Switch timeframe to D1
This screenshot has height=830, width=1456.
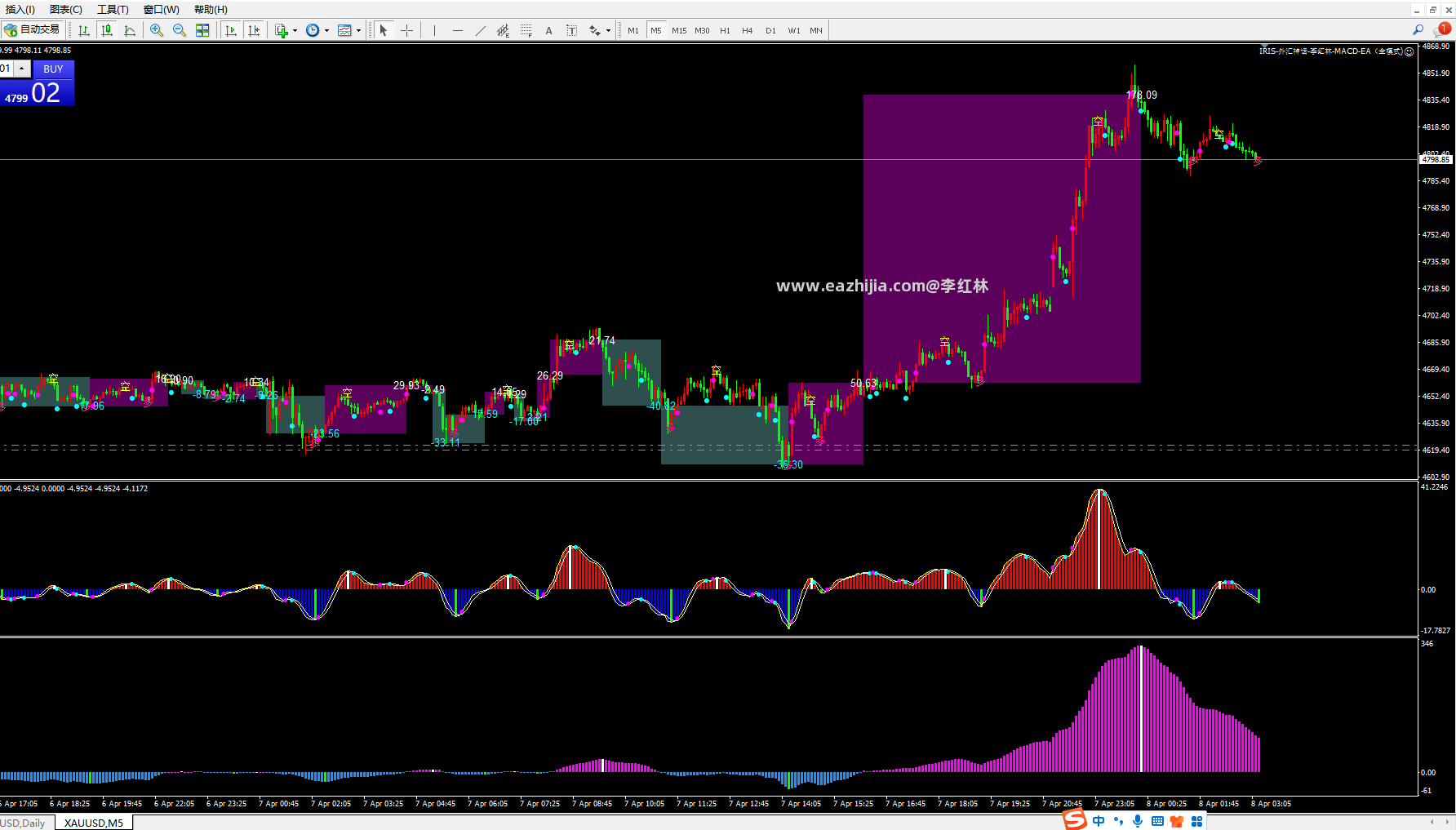point(770,30)
